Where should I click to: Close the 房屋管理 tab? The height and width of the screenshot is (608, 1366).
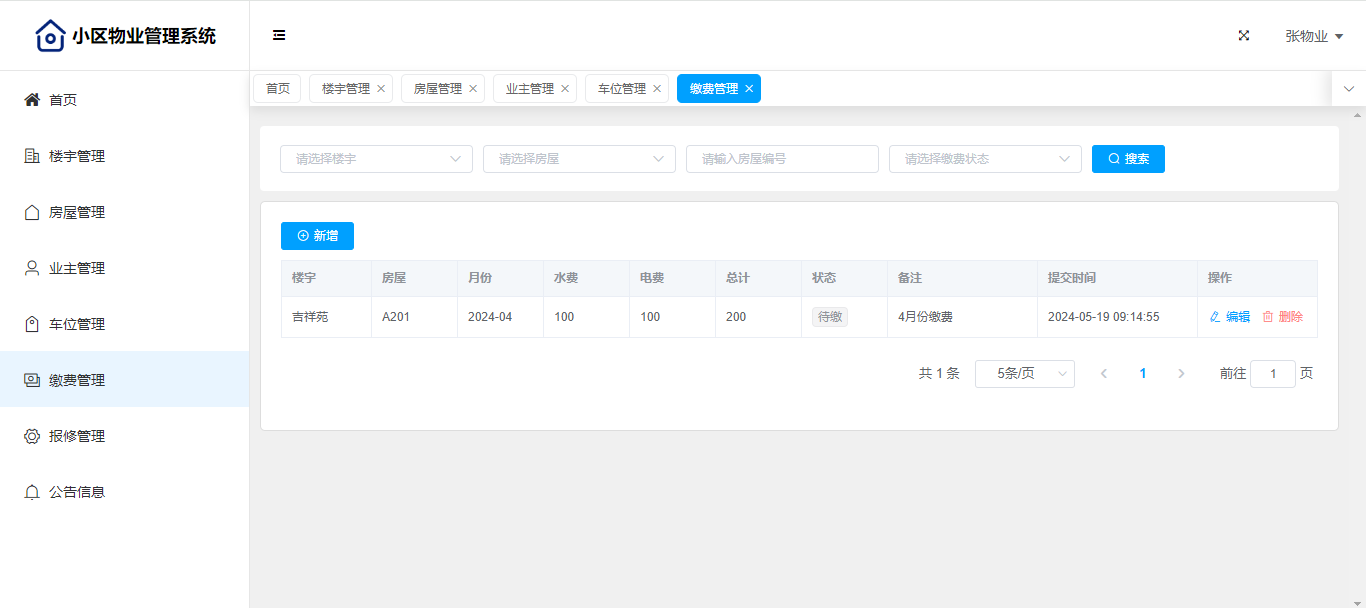473,89
